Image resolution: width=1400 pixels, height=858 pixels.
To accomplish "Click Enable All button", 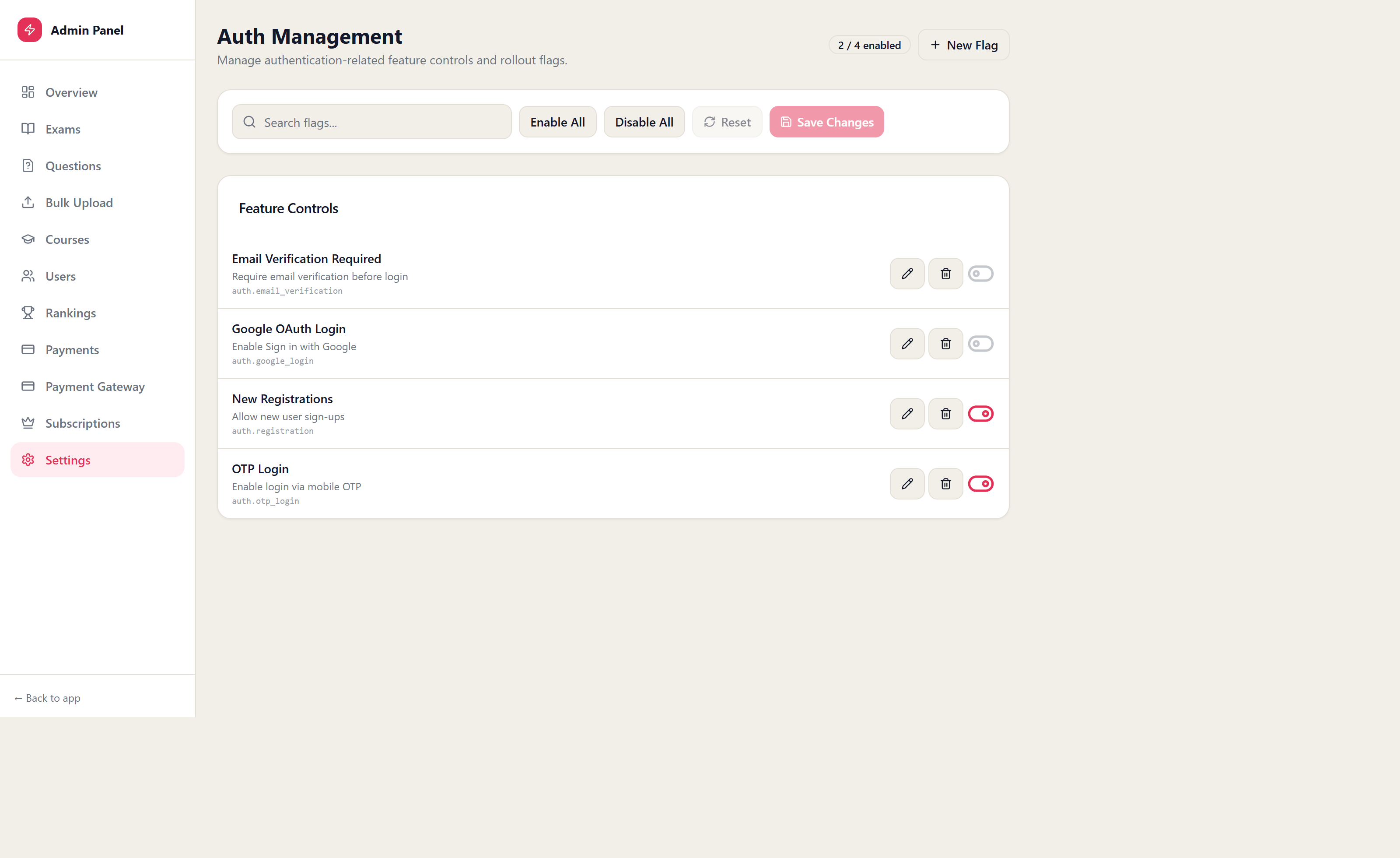I will 557,122.
